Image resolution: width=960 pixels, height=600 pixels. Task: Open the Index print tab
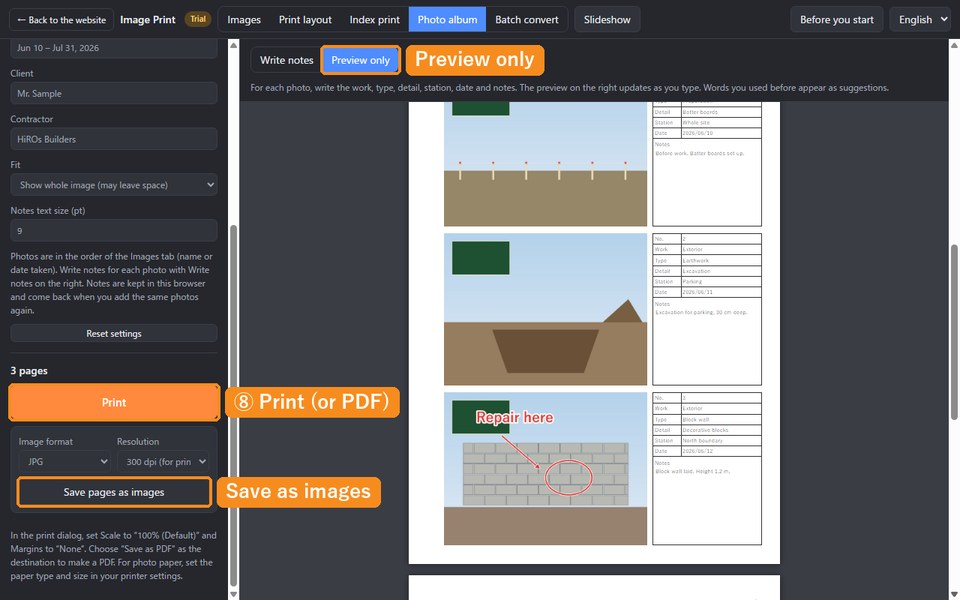374,20
